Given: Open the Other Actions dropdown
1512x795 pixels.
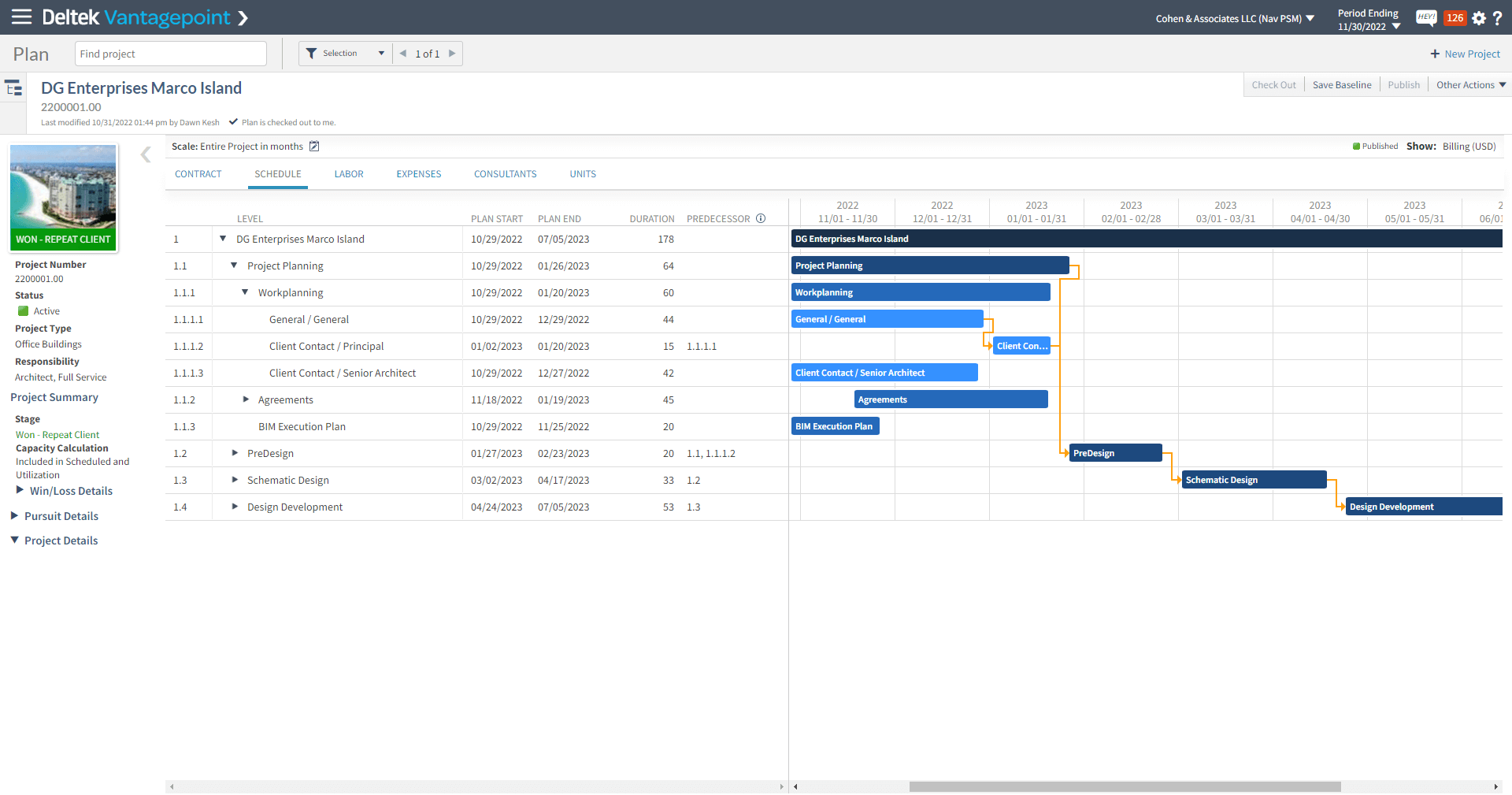Looking at the screenshot, I should click(1470, 85).
